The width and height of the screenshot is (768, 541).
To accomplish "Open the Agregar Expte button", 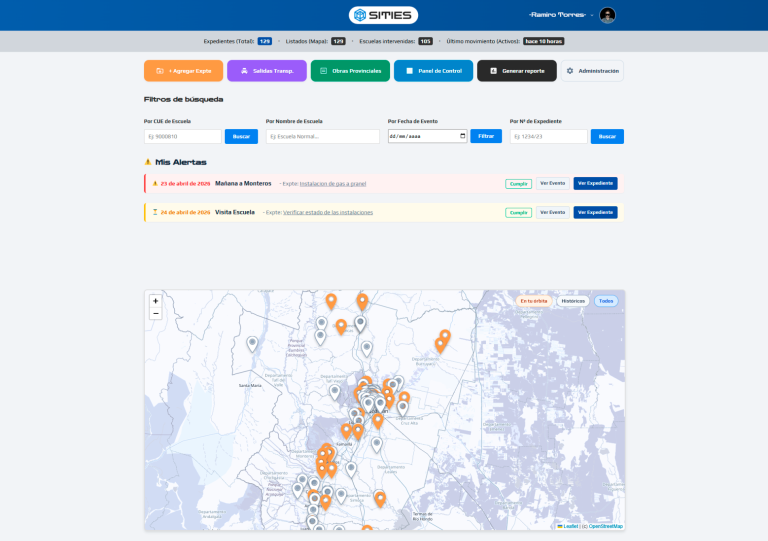I will (184, 71).
